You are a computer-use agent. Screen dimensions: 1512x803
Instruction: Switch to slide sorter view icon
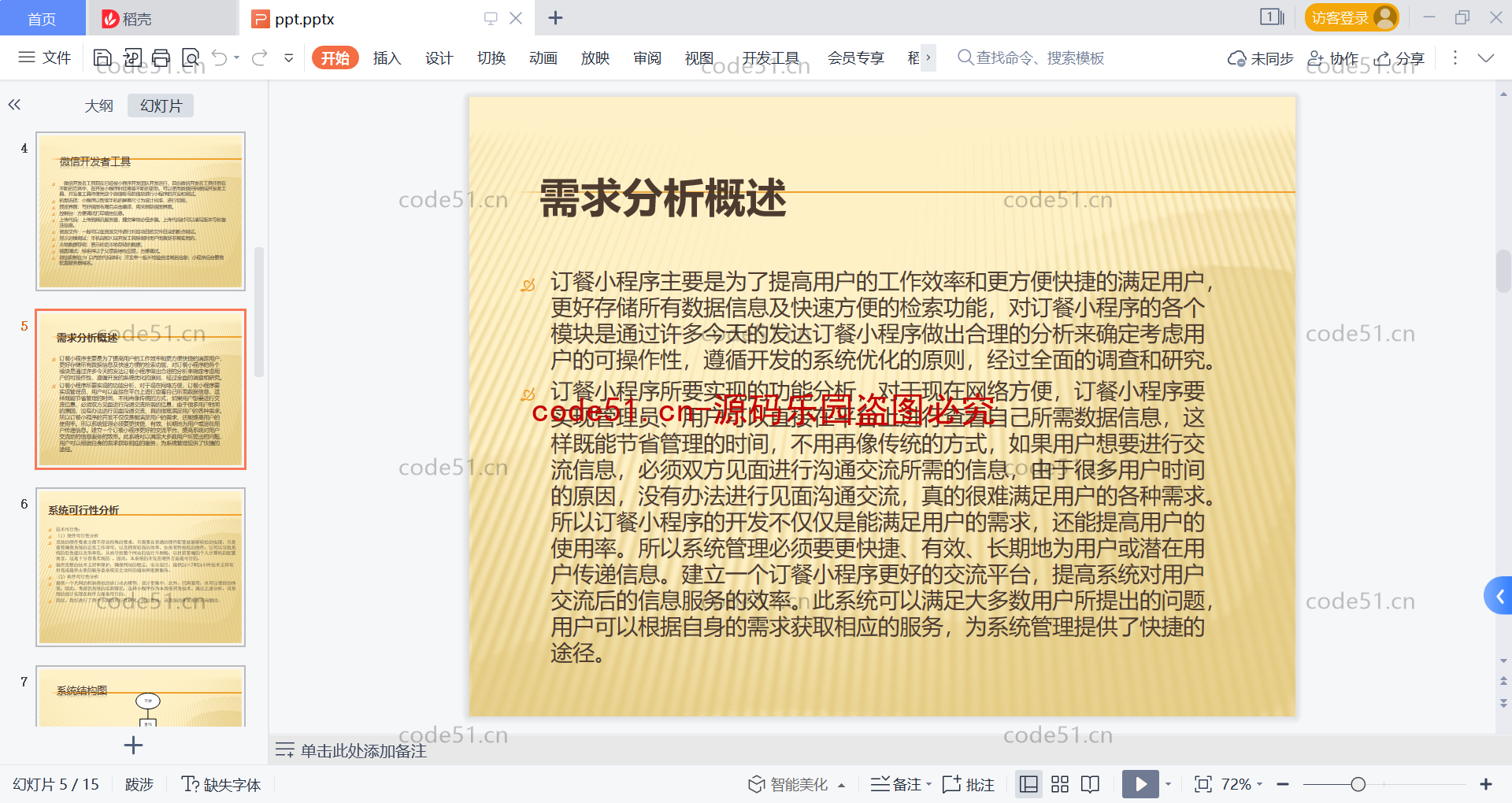pyautogui.click(x=1060, y=784)
